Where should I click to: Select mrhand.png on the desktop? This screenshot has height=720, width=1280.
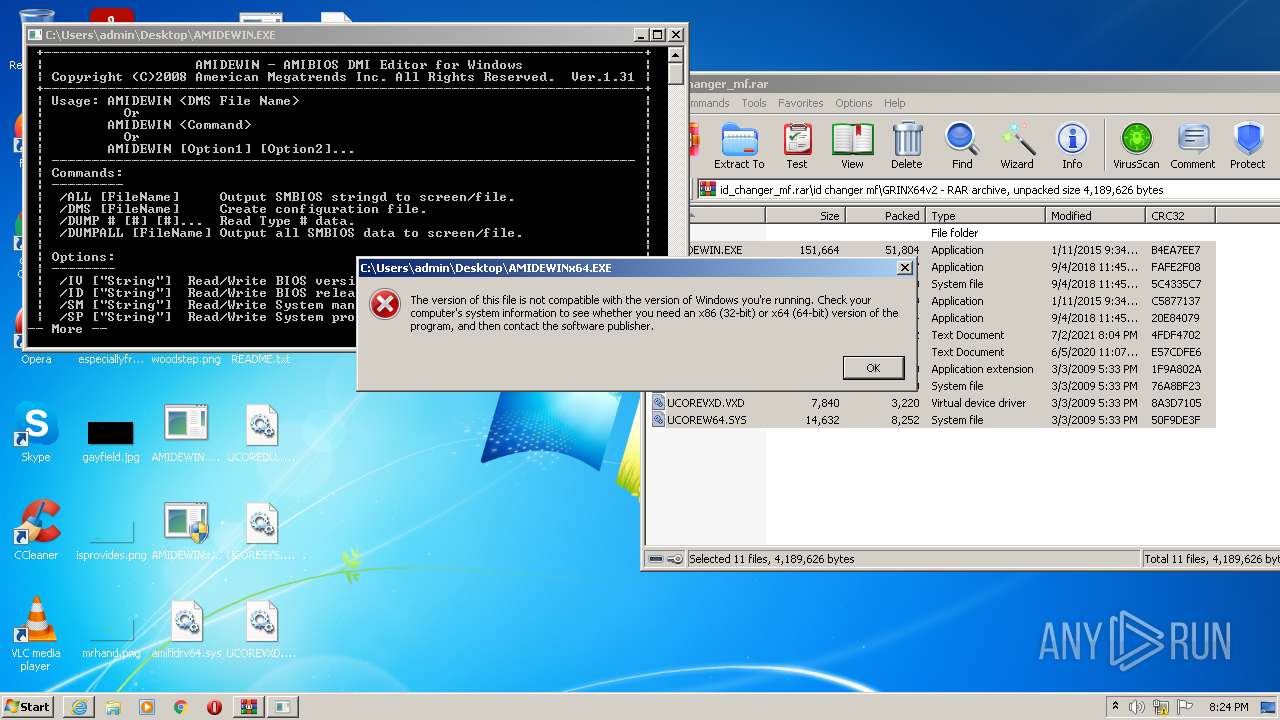pyautogui.click(x=111, y=638)
